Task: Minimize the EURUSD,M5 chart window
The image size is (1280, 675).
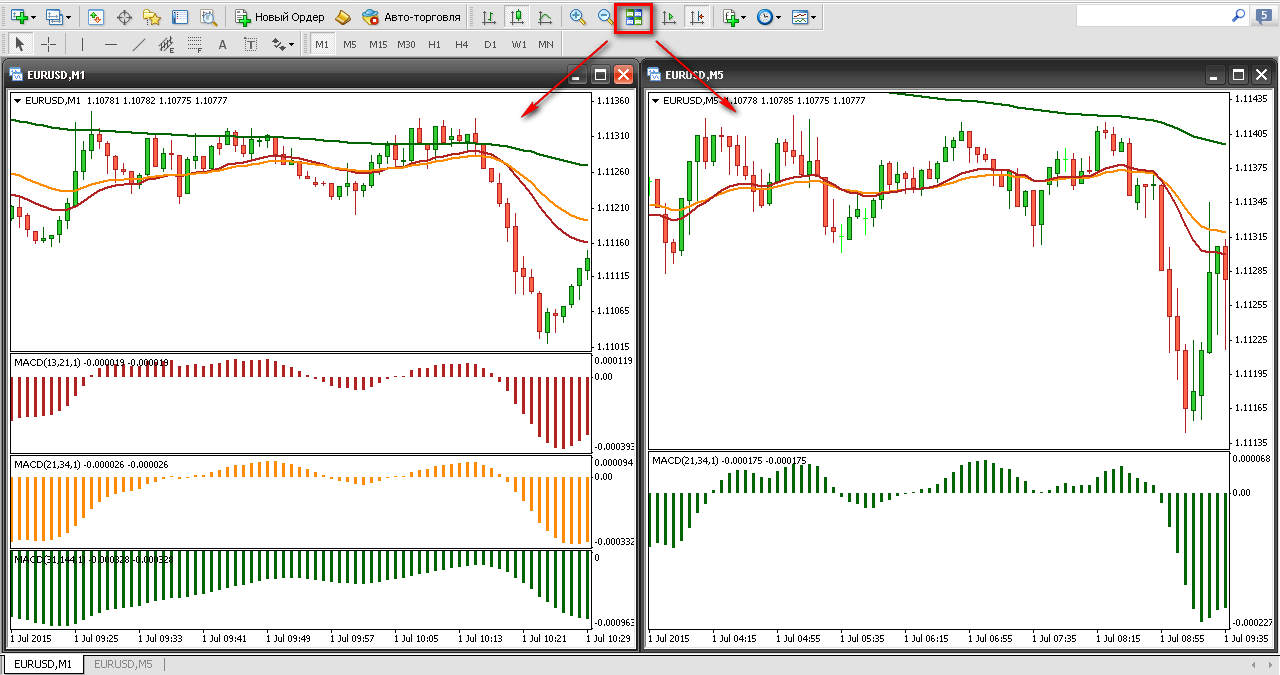Action: coord(1215,74)
